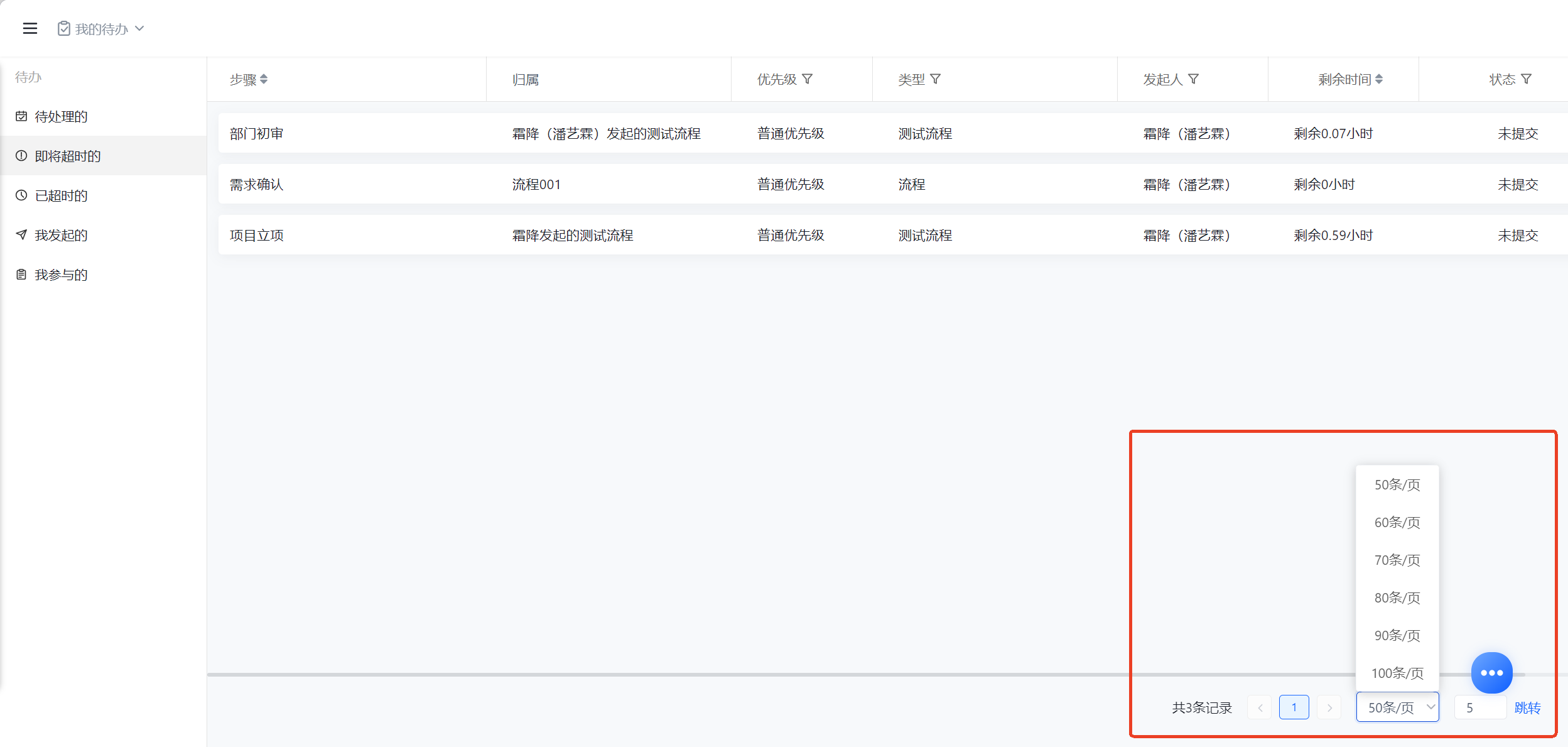Screen dimensions: 1568x747
Task: Sort by 步骤 column arrows
Action: (x=264, y=79)
